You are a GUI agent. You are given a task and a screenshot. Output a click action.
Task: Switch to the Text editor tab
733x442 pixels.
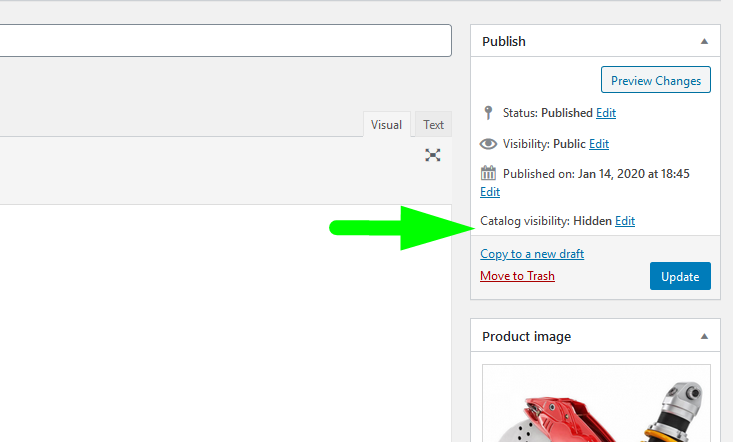(x=433, y=125)
